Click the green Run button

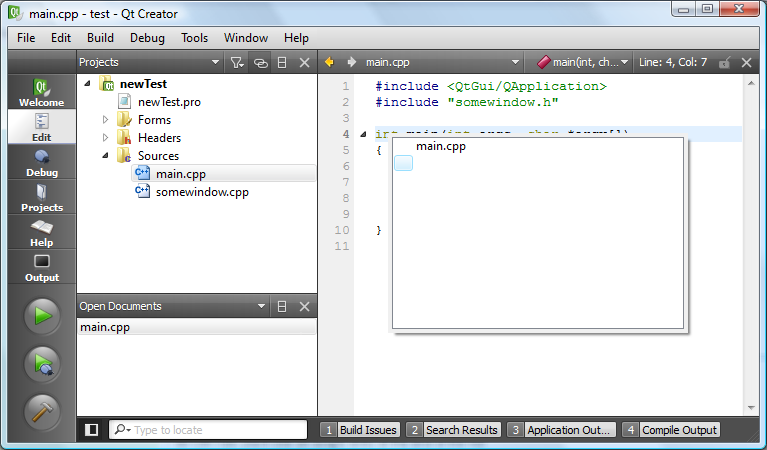point(42,317)
